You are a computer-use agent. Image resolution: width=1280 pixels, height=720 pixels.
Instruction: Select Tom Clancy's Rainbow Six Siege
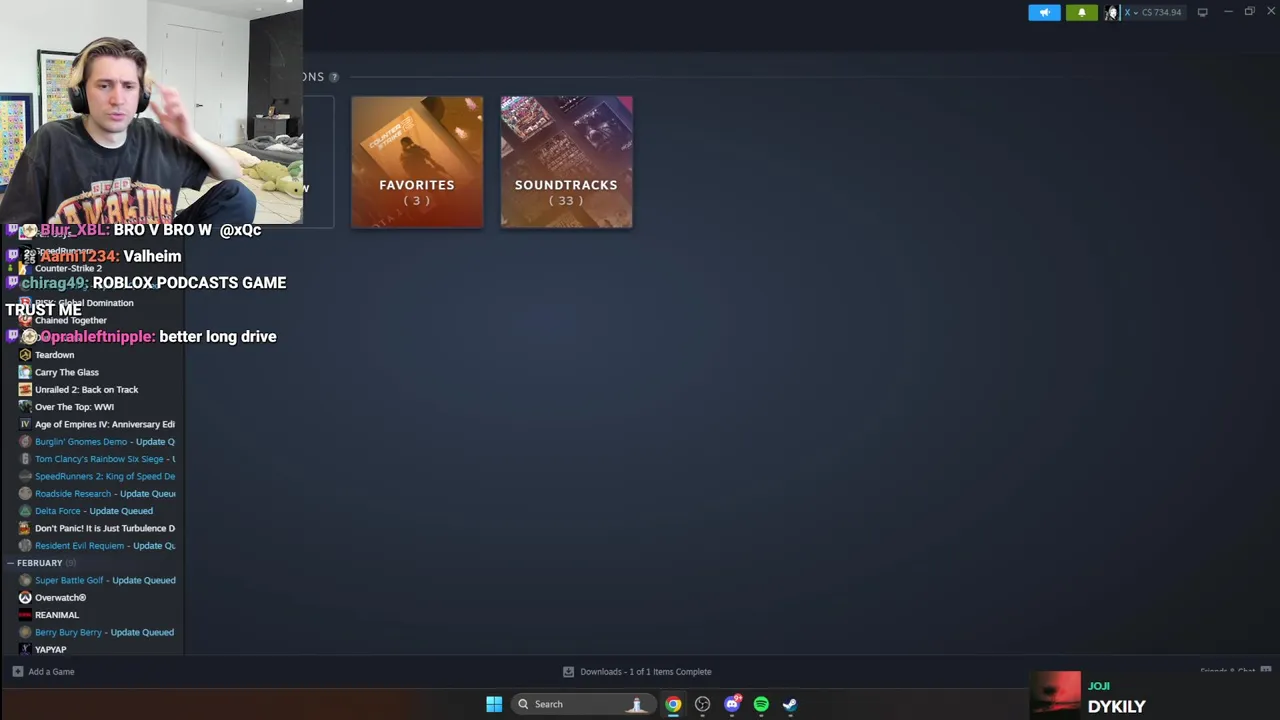point(105,459)
